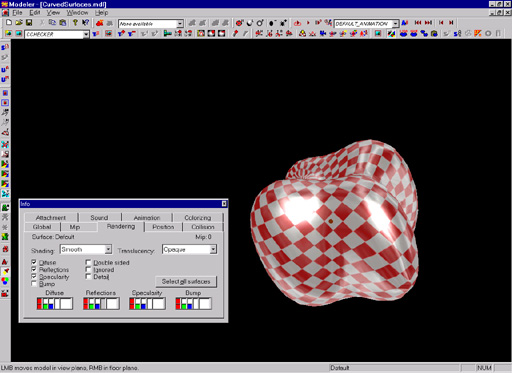This screenshot has height=373, width=512.
Task: Click the red-green-blue color circles sidebar icon
Action: [x=5, y=282]
